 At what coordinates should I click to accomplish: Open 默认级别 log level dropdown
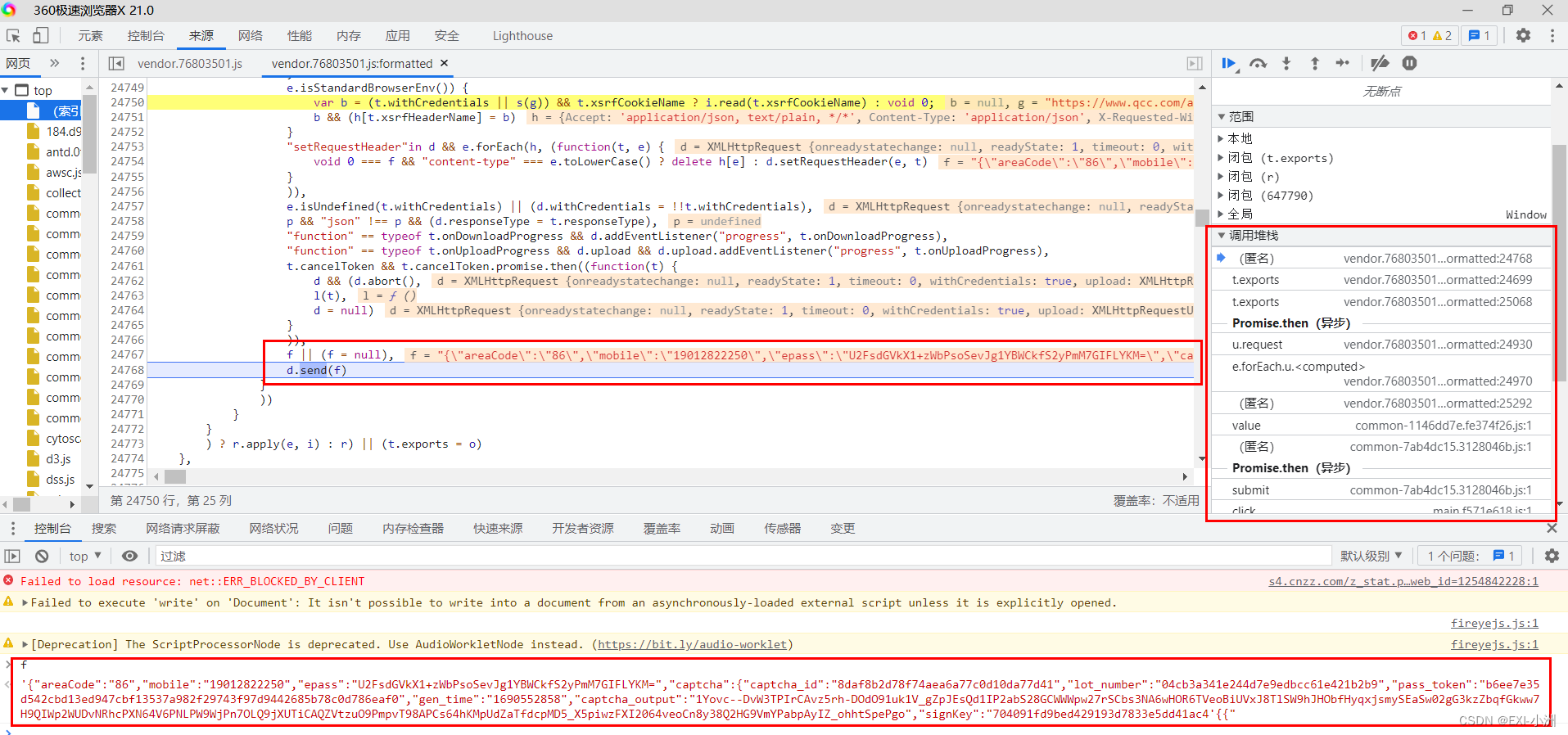[x=1371, y=556]
